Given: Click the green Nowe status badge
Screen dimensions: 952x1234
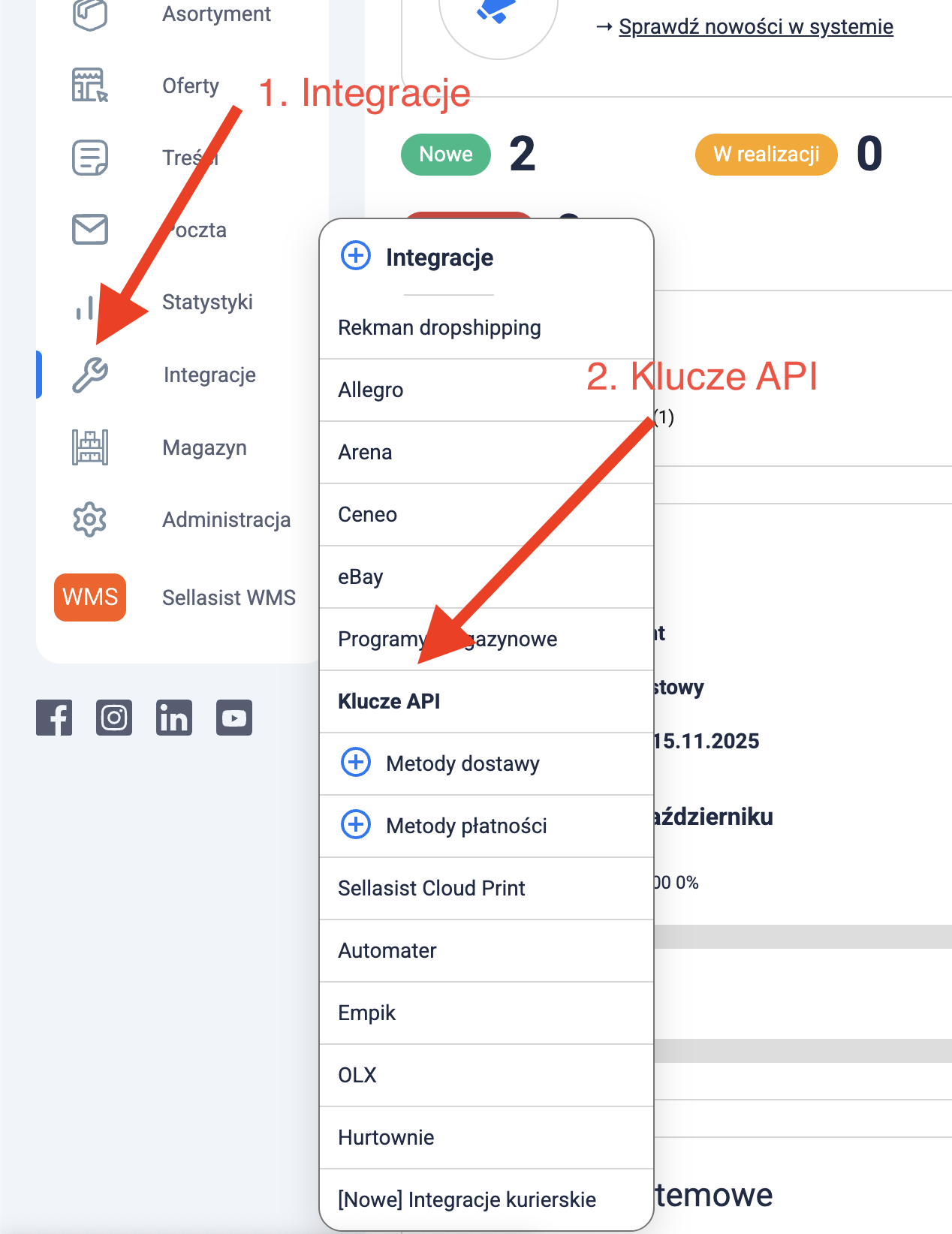Looking at the screenshot, I should pos(446,155).
